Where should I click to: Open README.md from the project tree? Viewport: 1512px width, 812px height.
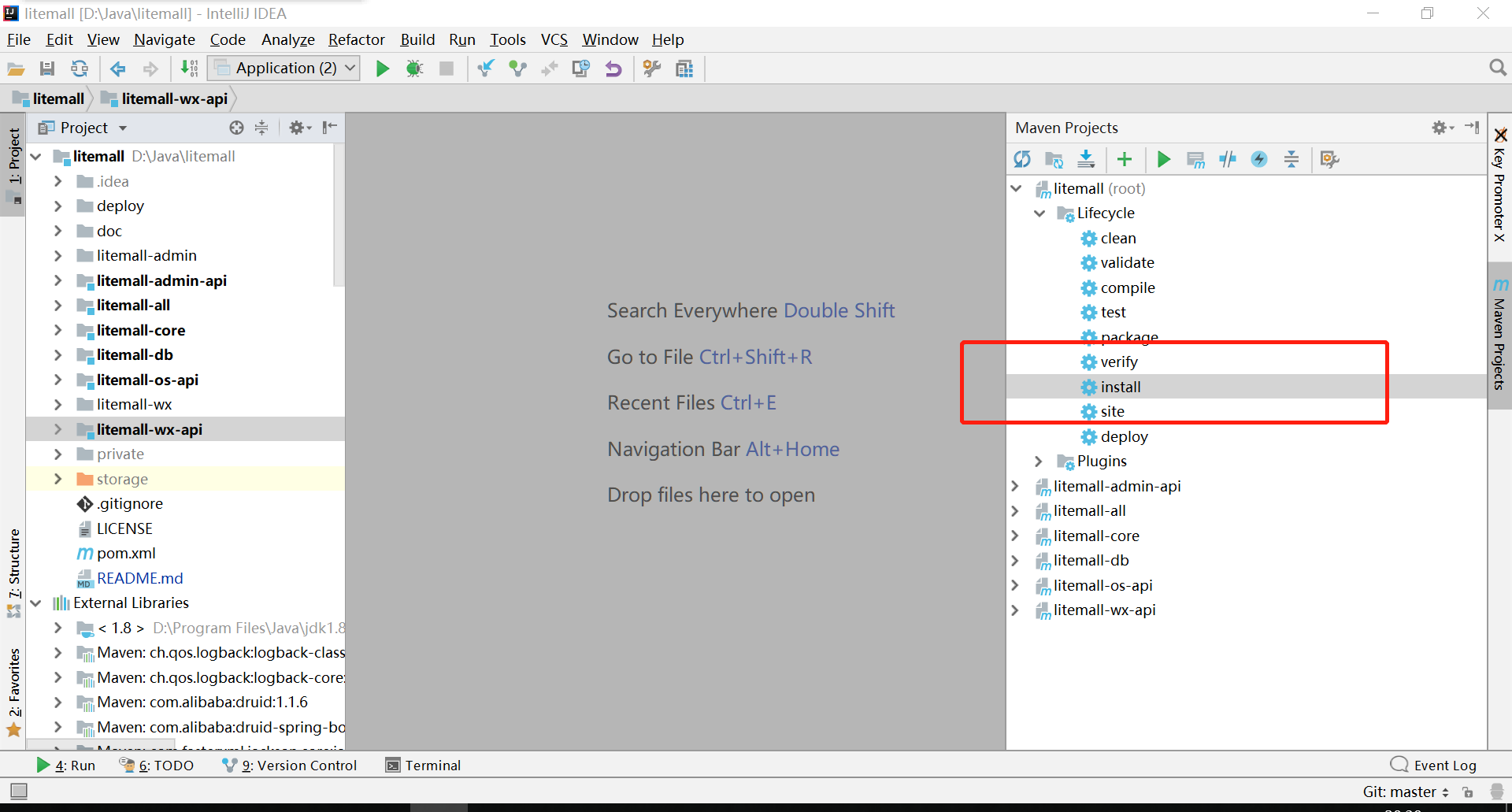point(139,578)
